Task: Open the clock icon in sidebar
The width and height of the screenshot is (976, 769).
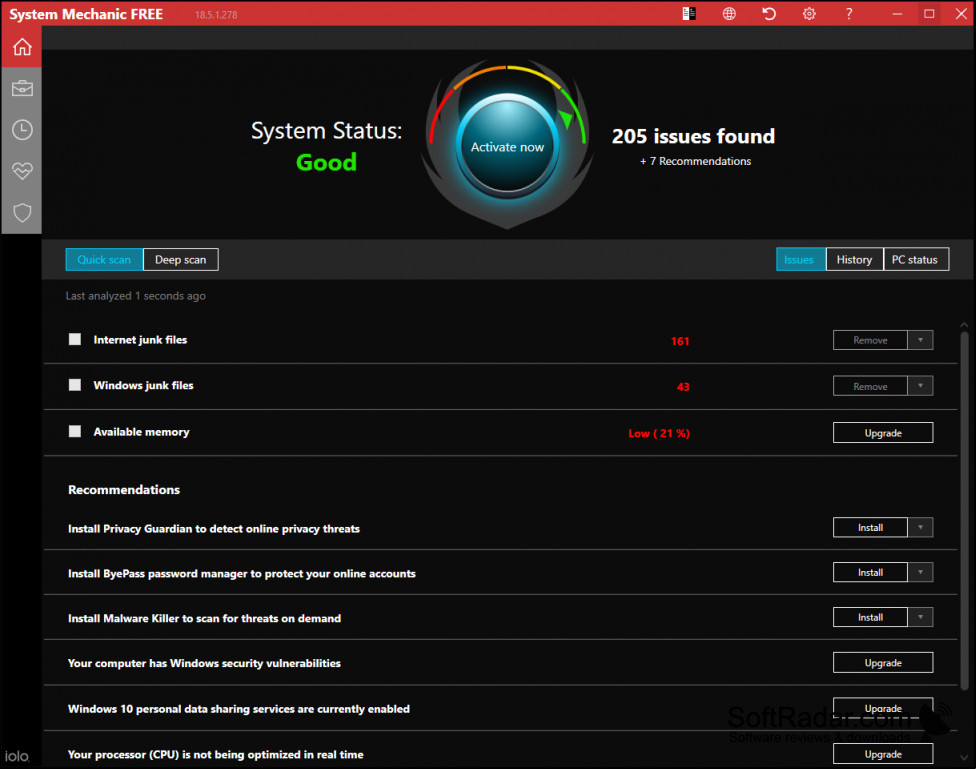Action: 22,130
